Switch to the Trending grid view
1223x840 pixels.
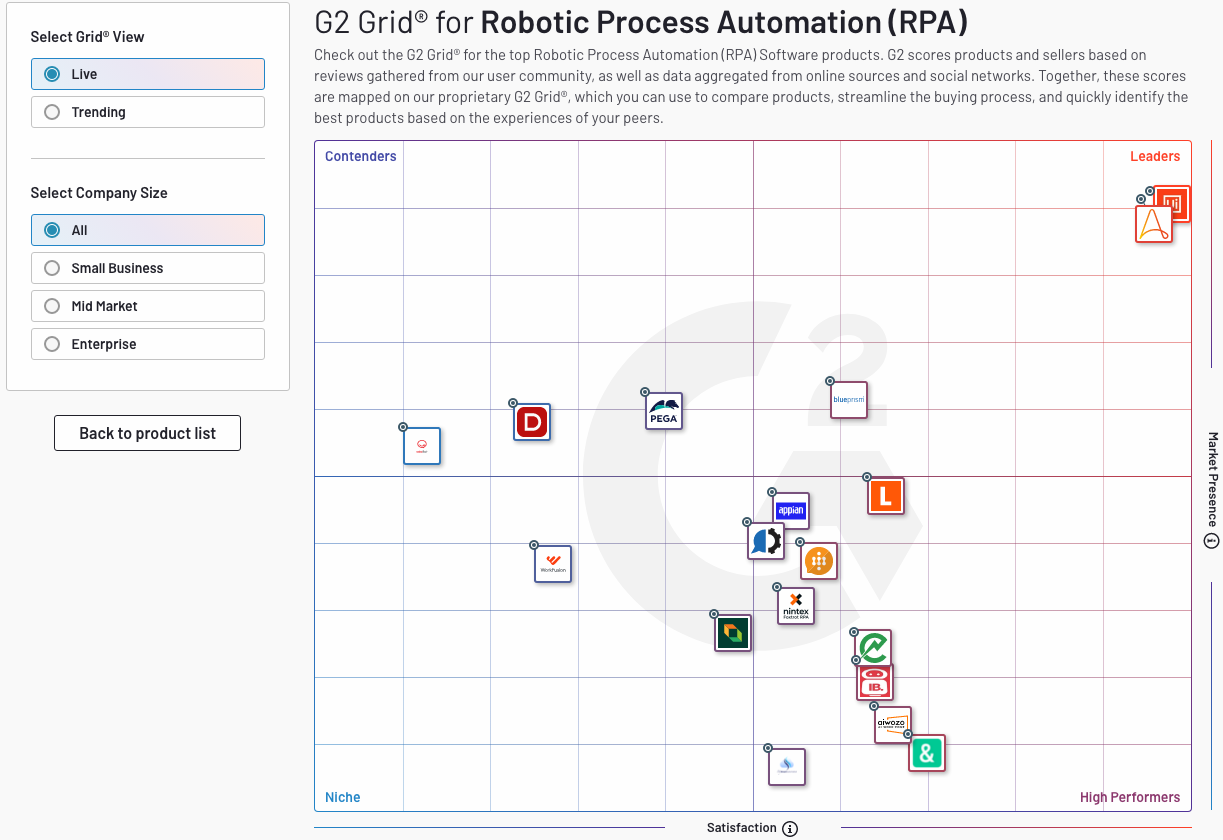[x=148, y=112]
